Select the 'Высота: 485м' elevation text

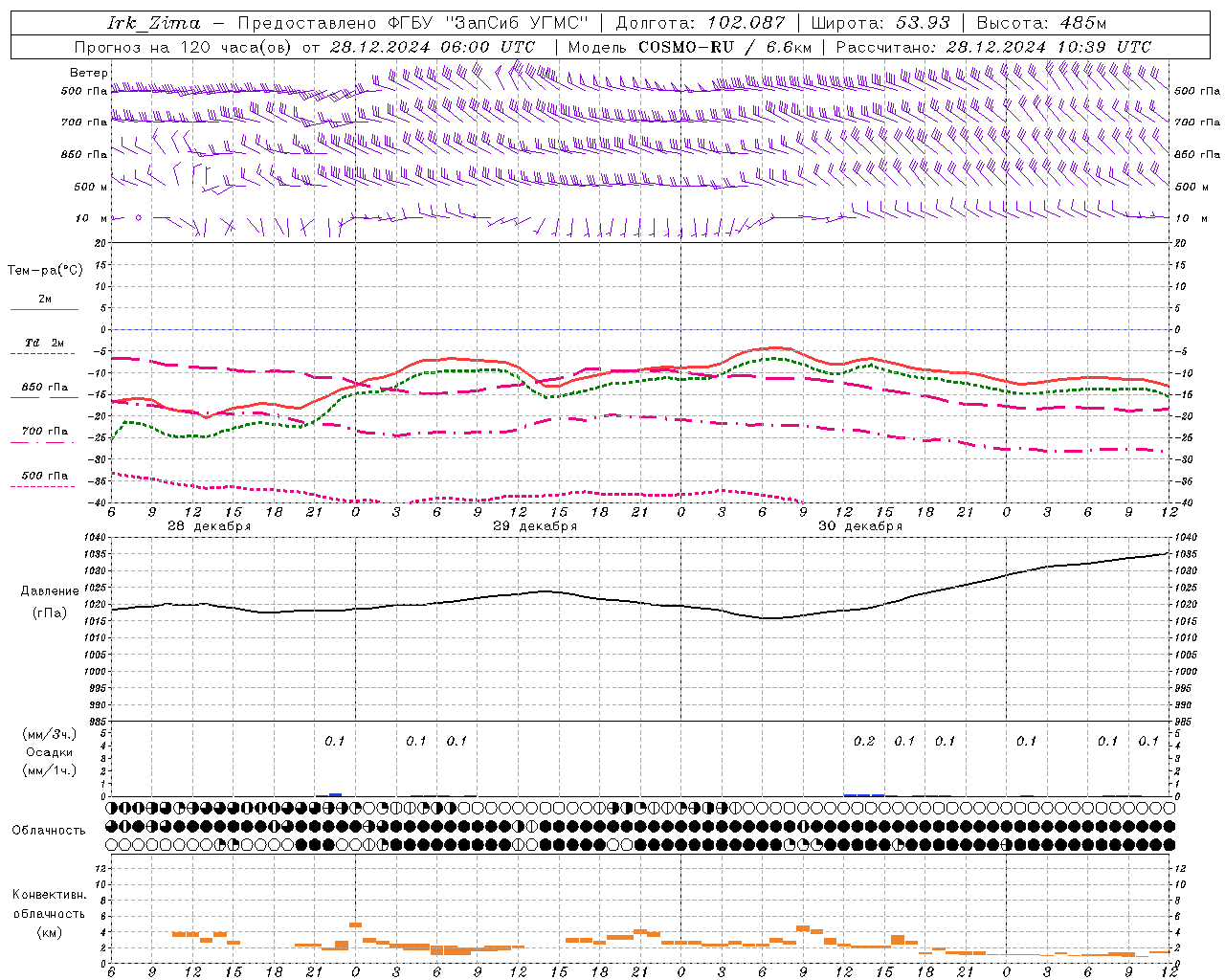click(1043, 23)
